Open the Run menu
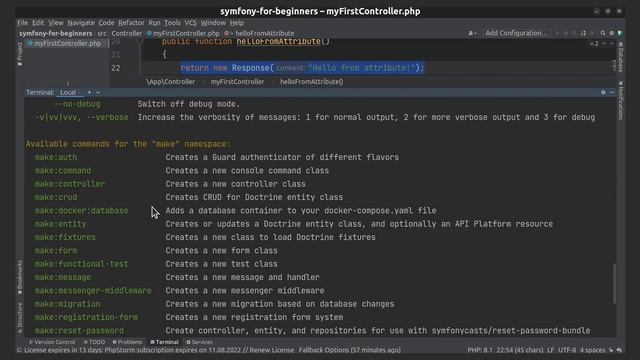The height and width of the screenshot is (360, 640). pyautogui.click(x=154, y=23)
